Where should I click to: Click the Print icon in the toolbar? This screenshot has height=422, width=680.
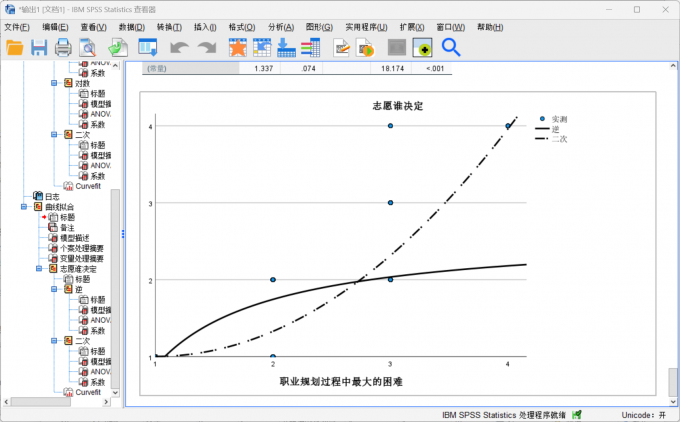[63, 47]
